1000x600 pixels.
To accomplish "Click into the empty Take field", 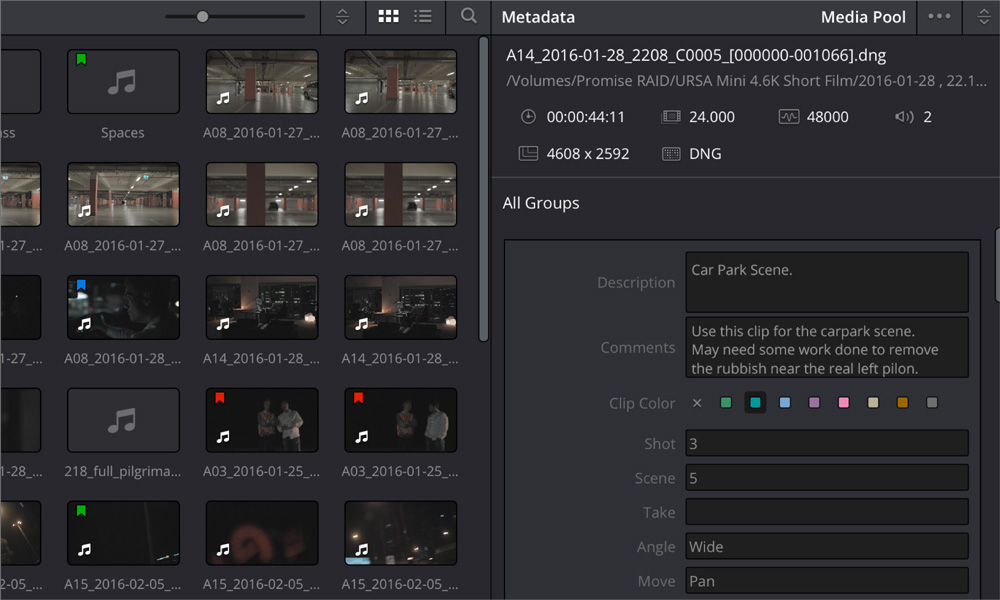I will tap(826, 512).
